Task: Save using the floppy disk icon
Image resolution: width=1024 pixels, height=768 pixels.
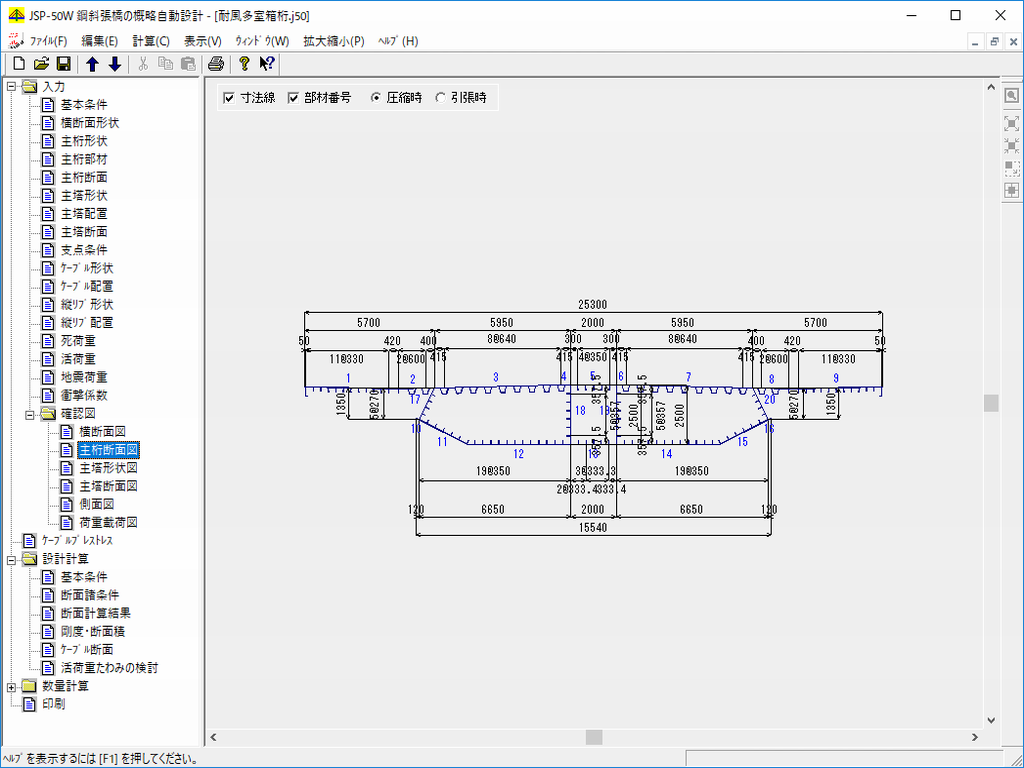Action: pyautogui.click(x=63, y=64)
